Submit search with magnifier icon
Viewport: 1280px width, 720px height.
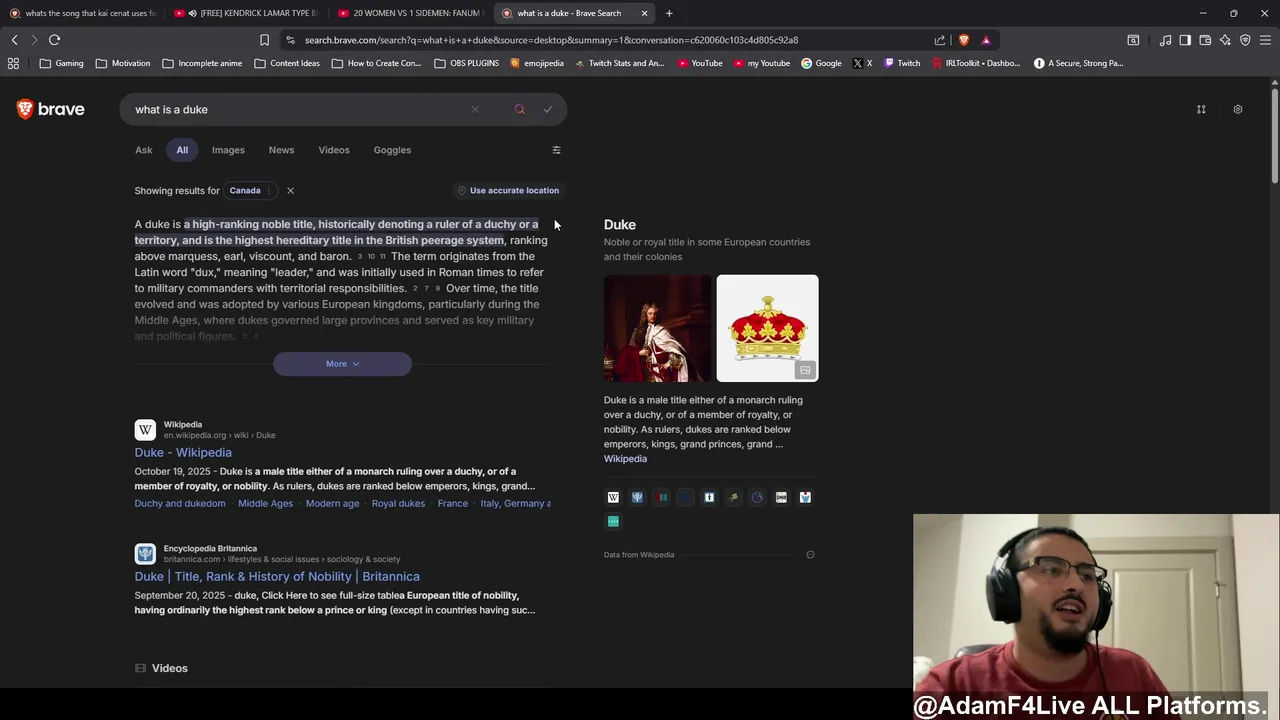pyautogui.click(x=520, y=109)
